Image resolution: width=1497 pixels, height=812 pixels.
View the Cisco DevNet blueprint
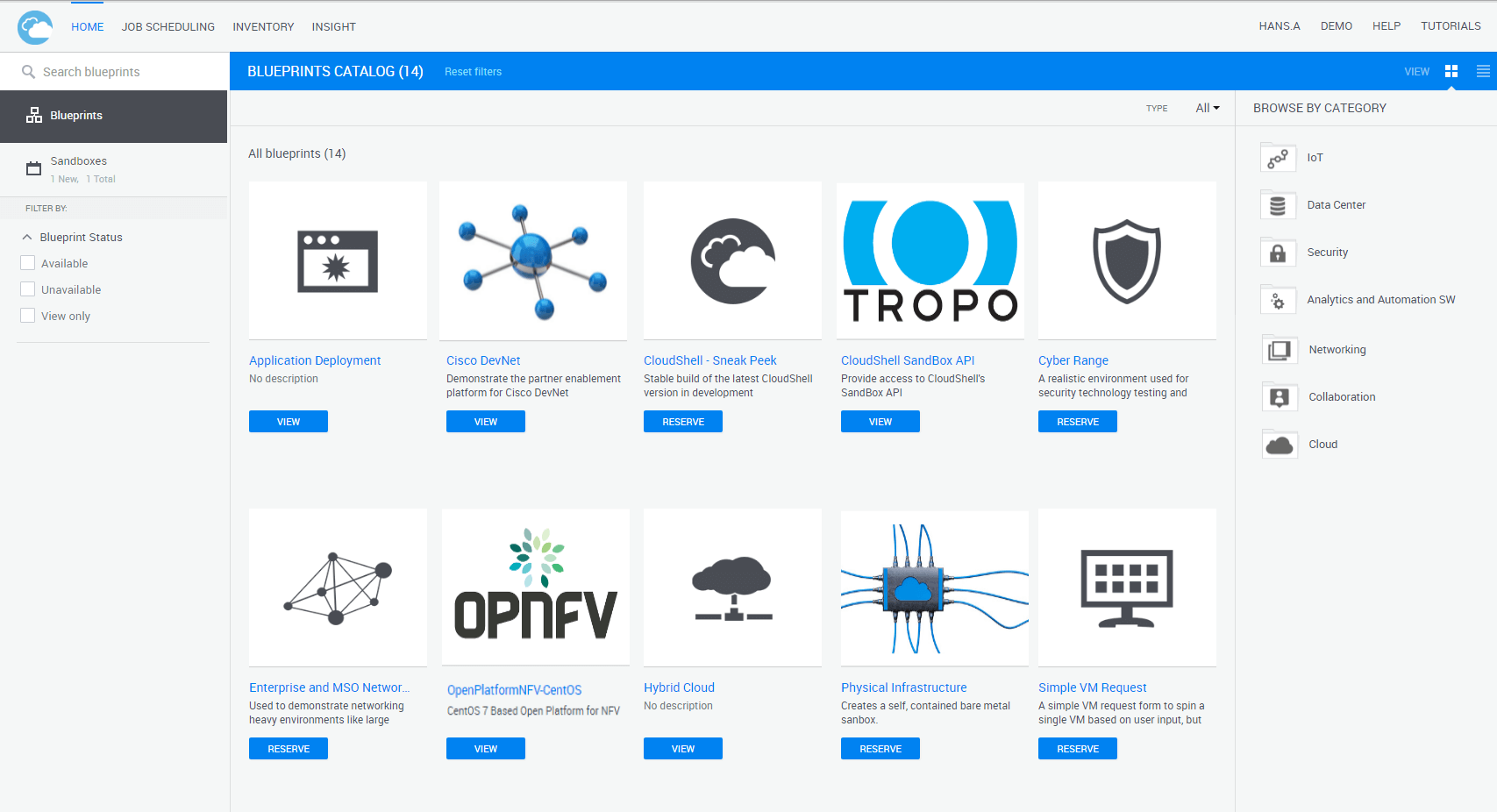point(486,422)
